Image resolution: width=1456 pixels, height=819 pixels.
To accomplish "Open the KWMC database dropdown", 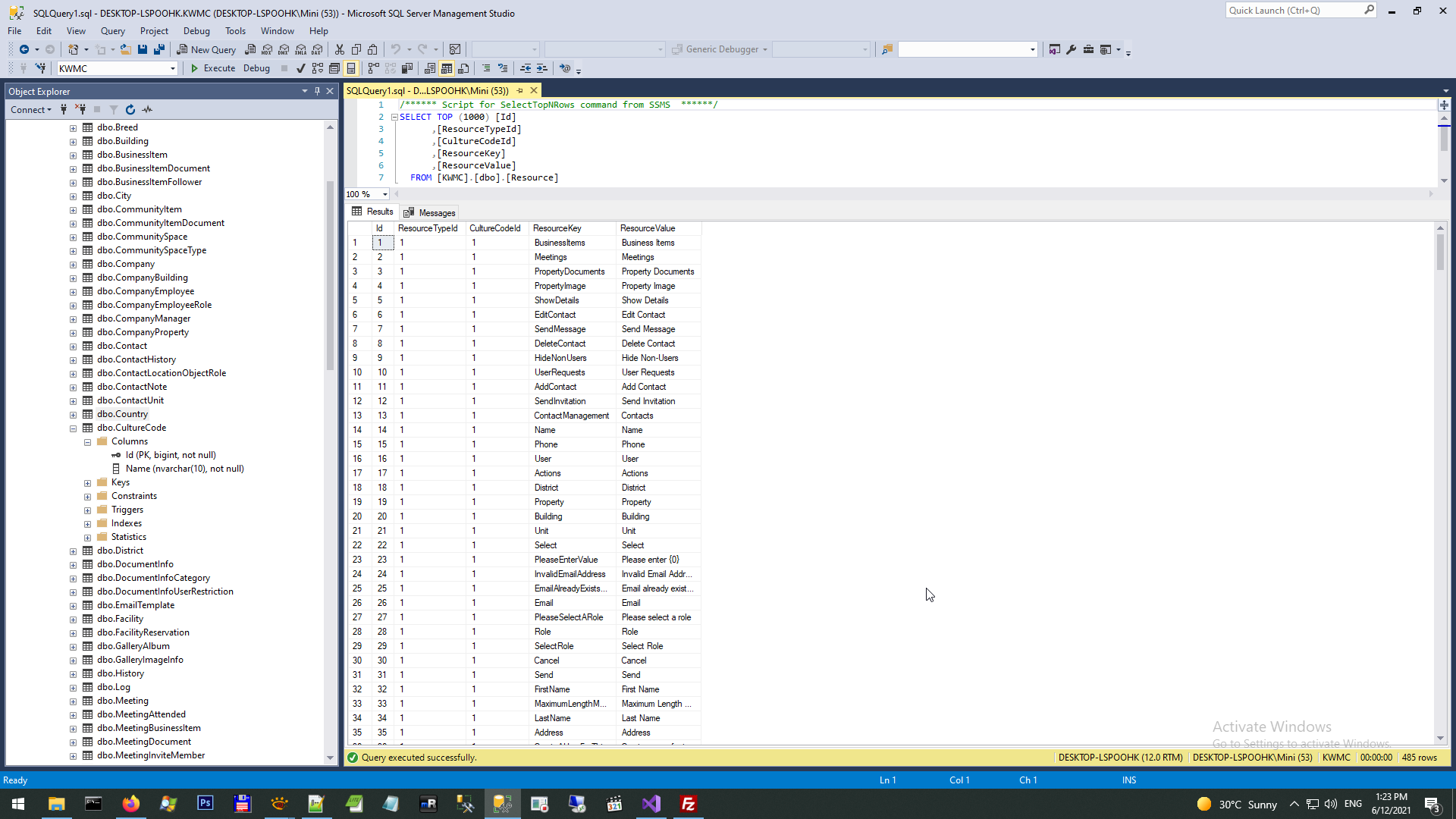I will (x=173, y=68).
